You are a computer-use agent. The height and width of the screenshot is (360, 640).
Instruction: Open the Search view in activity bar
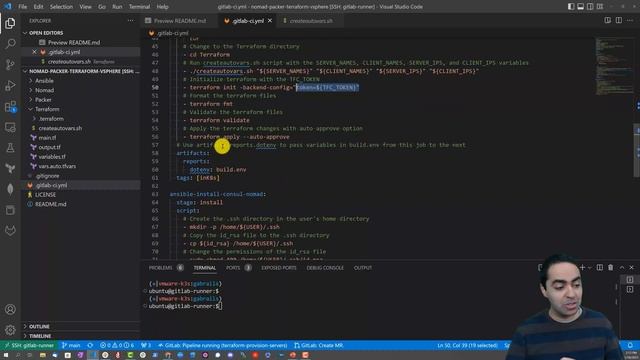click(10, 44)
